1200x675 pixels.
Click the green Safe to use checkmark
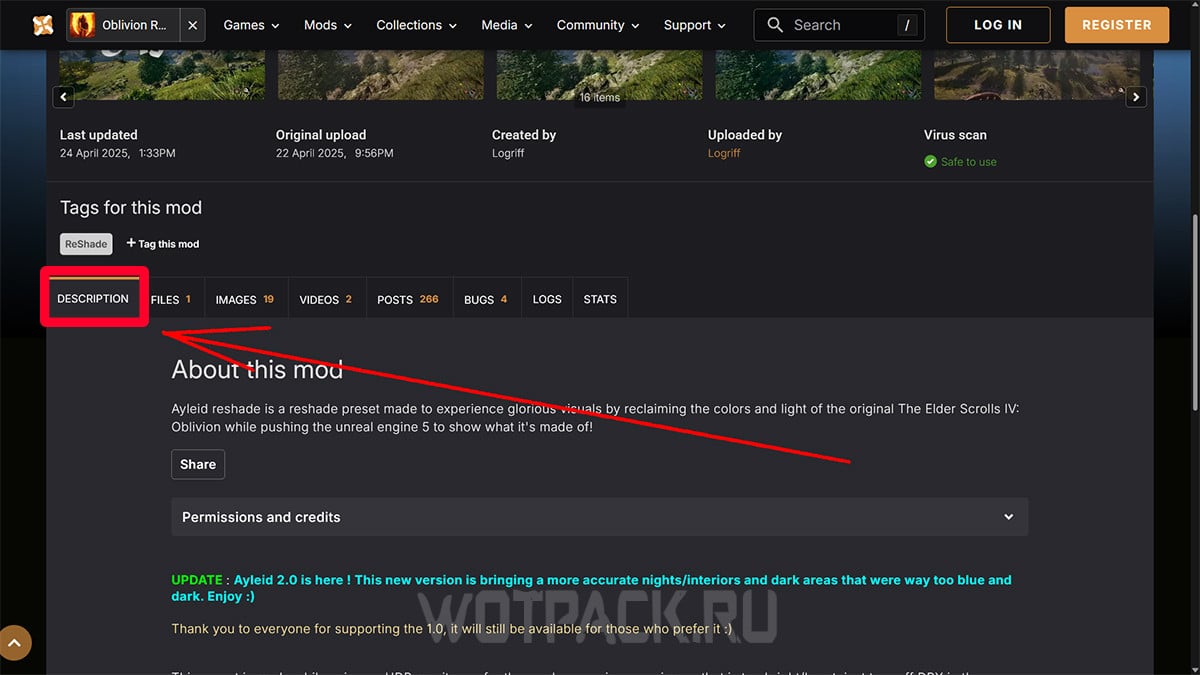[x=931, y=162]
